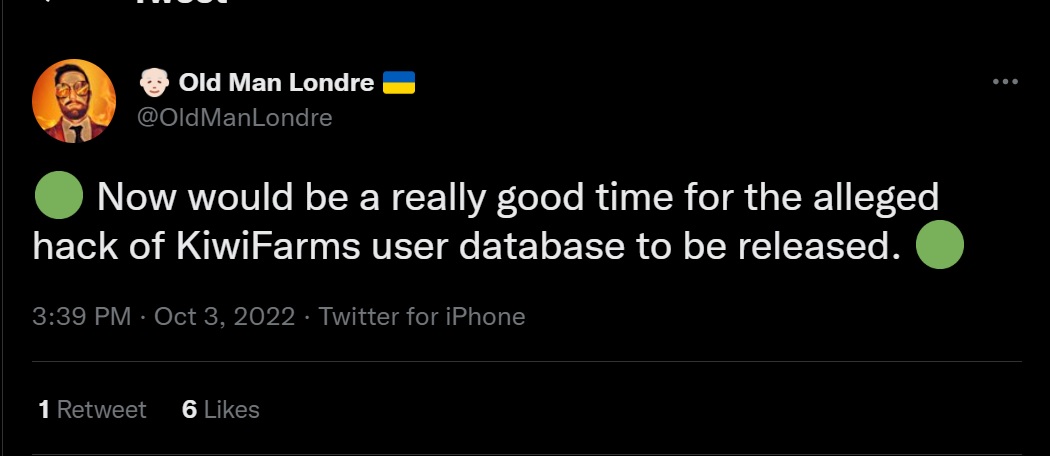This screenshot has width=1050, height=456.
Task: View the "1 Retweet" list
Action: (92, 409)
